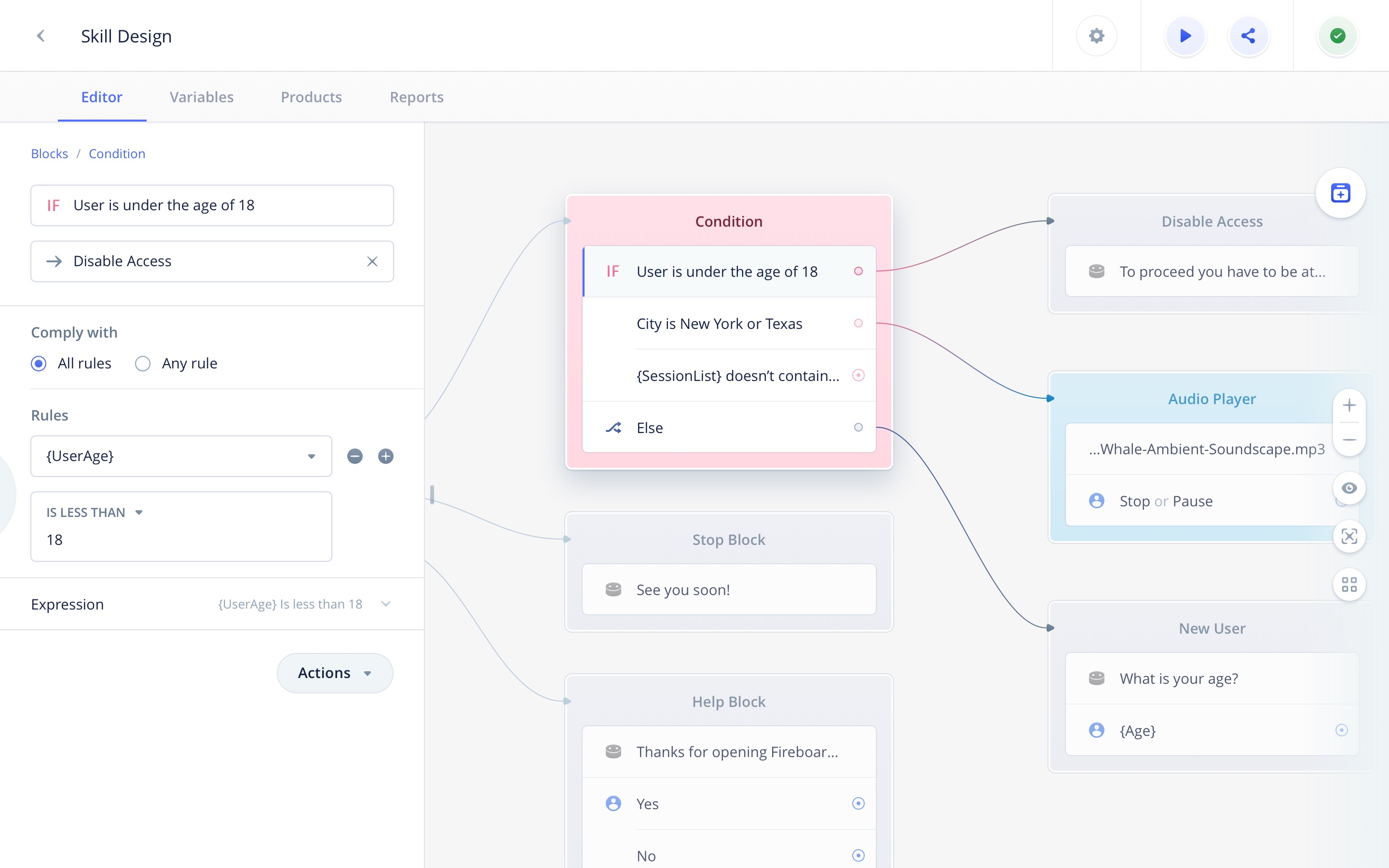
Task: Switch to the Reports tab
Action: pos(417,97)
